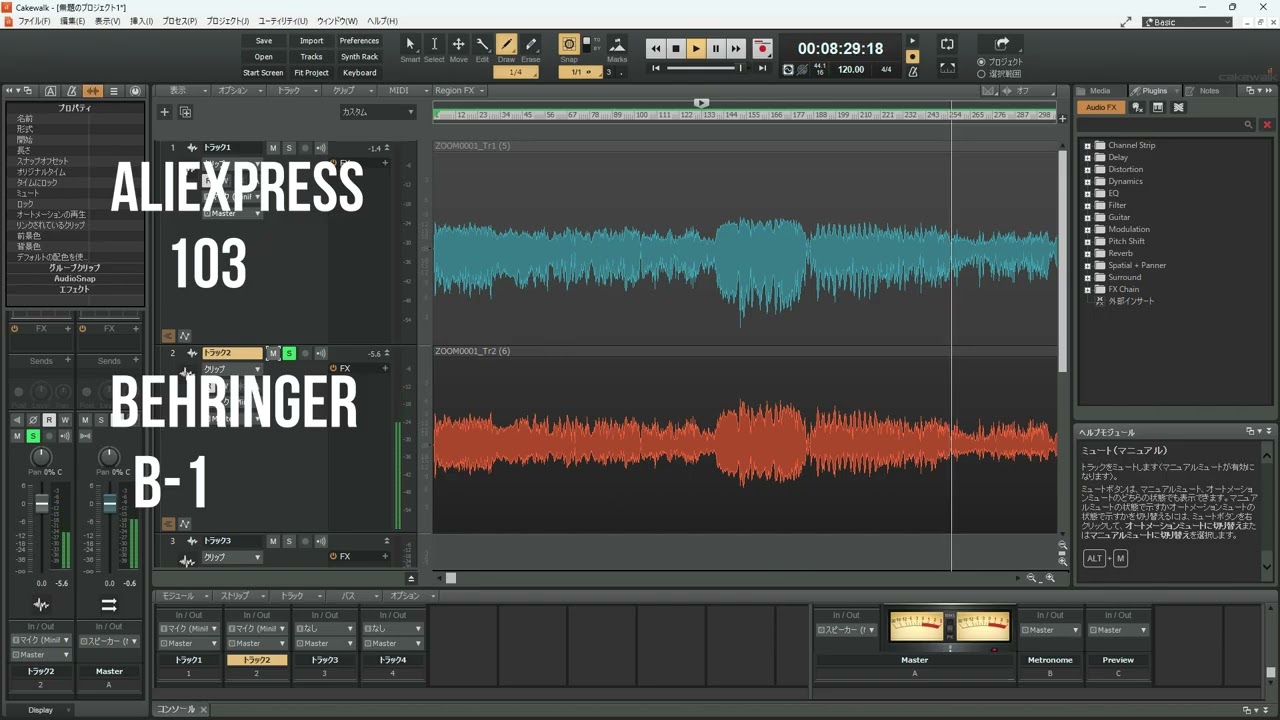1280x720 pixels.
Task: Open the MIDI view dropdown
Action: tap(403, 91)
